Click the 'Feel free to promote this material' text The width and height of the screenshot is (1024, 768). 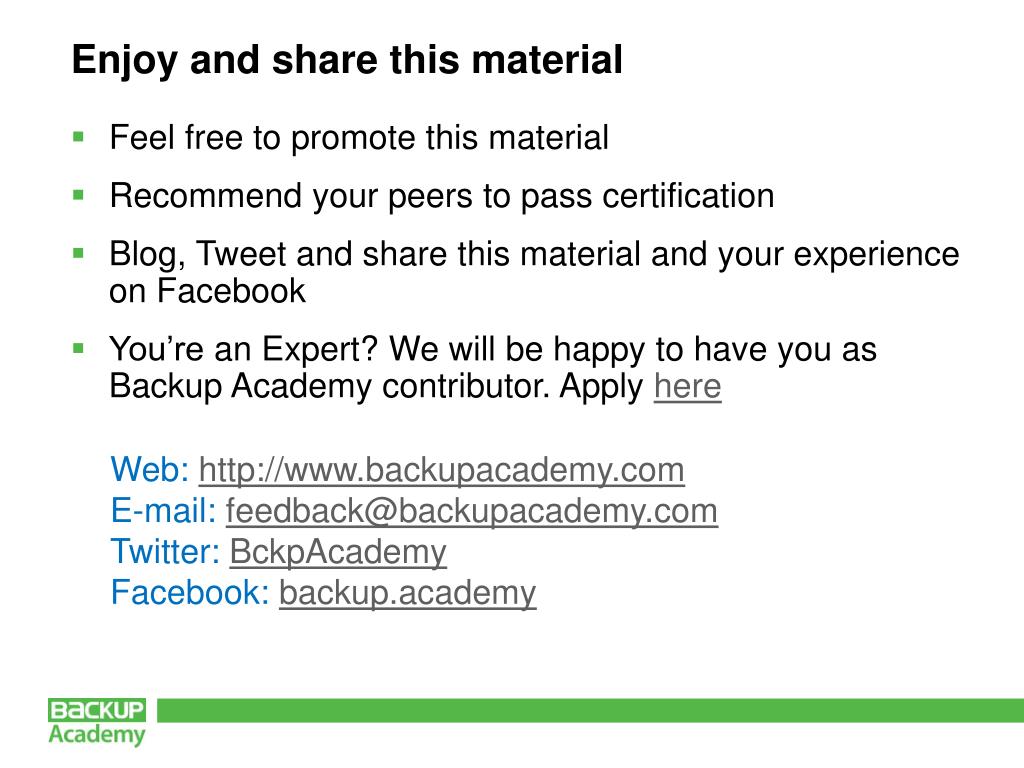359,138
